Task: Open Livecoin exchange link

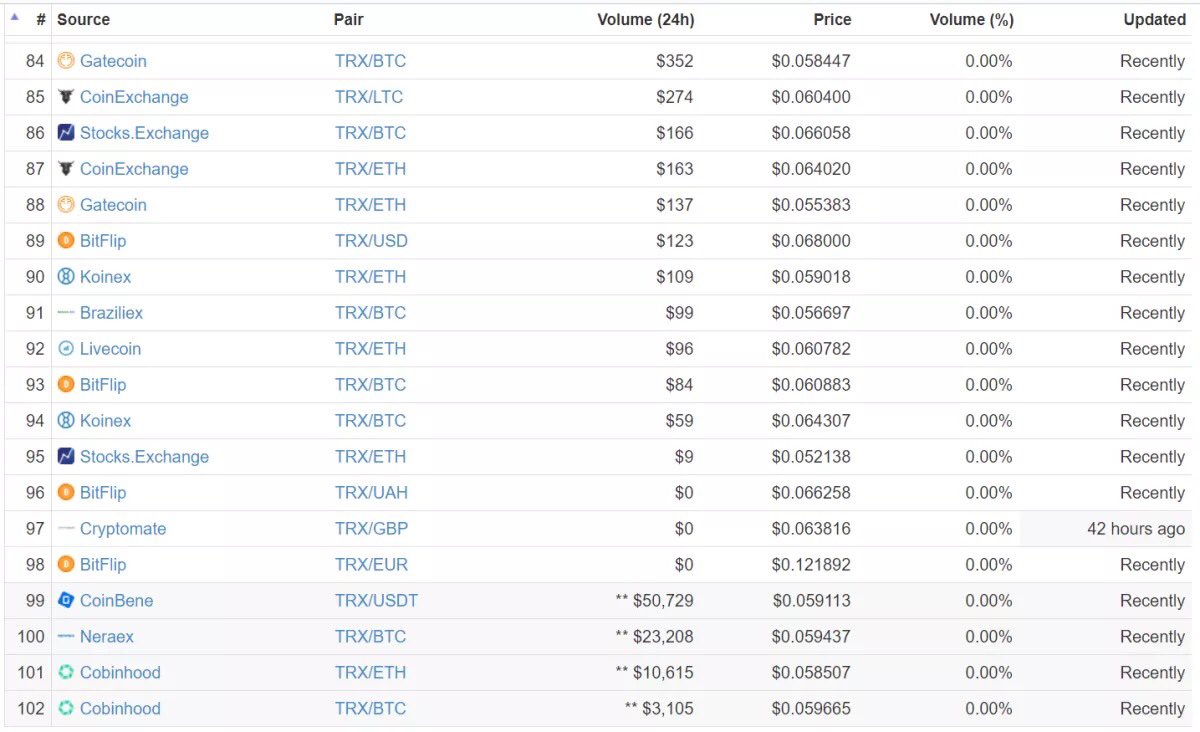Action: click(110, 349)
